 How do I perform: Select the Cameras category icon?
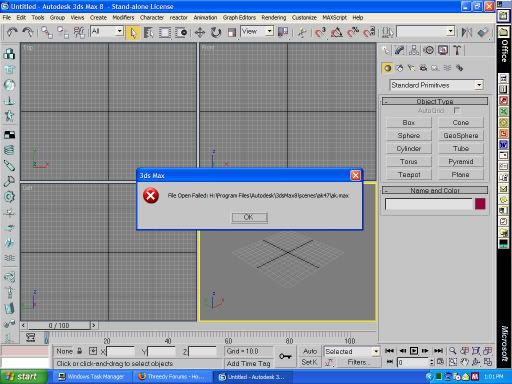point(423,68)
